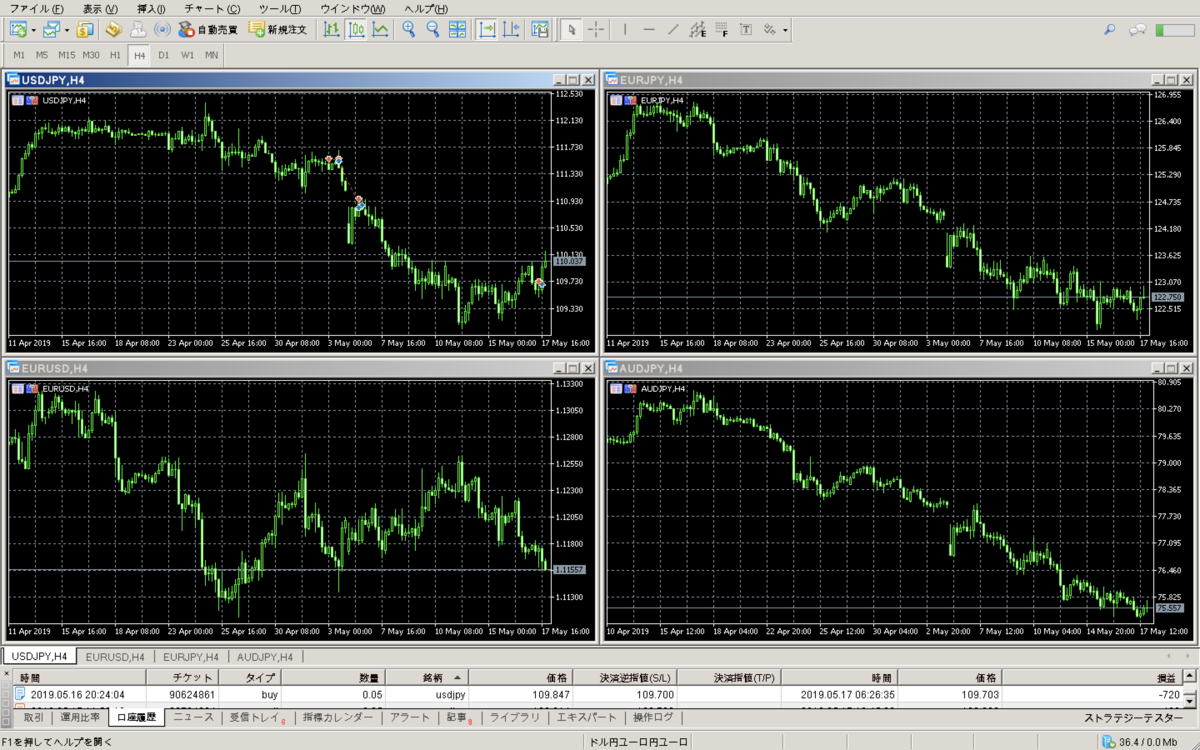The width and height of the screenshot is (1200, 750).
Task: Click the New Chart toolbar icon
Action: pyautogui.click(x=17, y=29)
